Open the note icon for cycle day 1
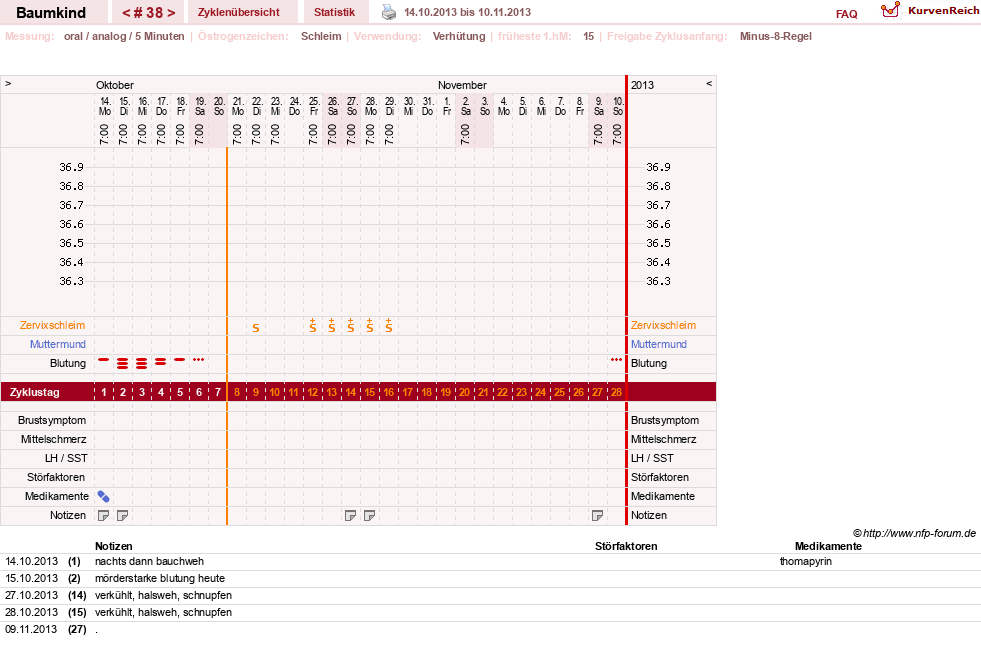 pos(103,515)
